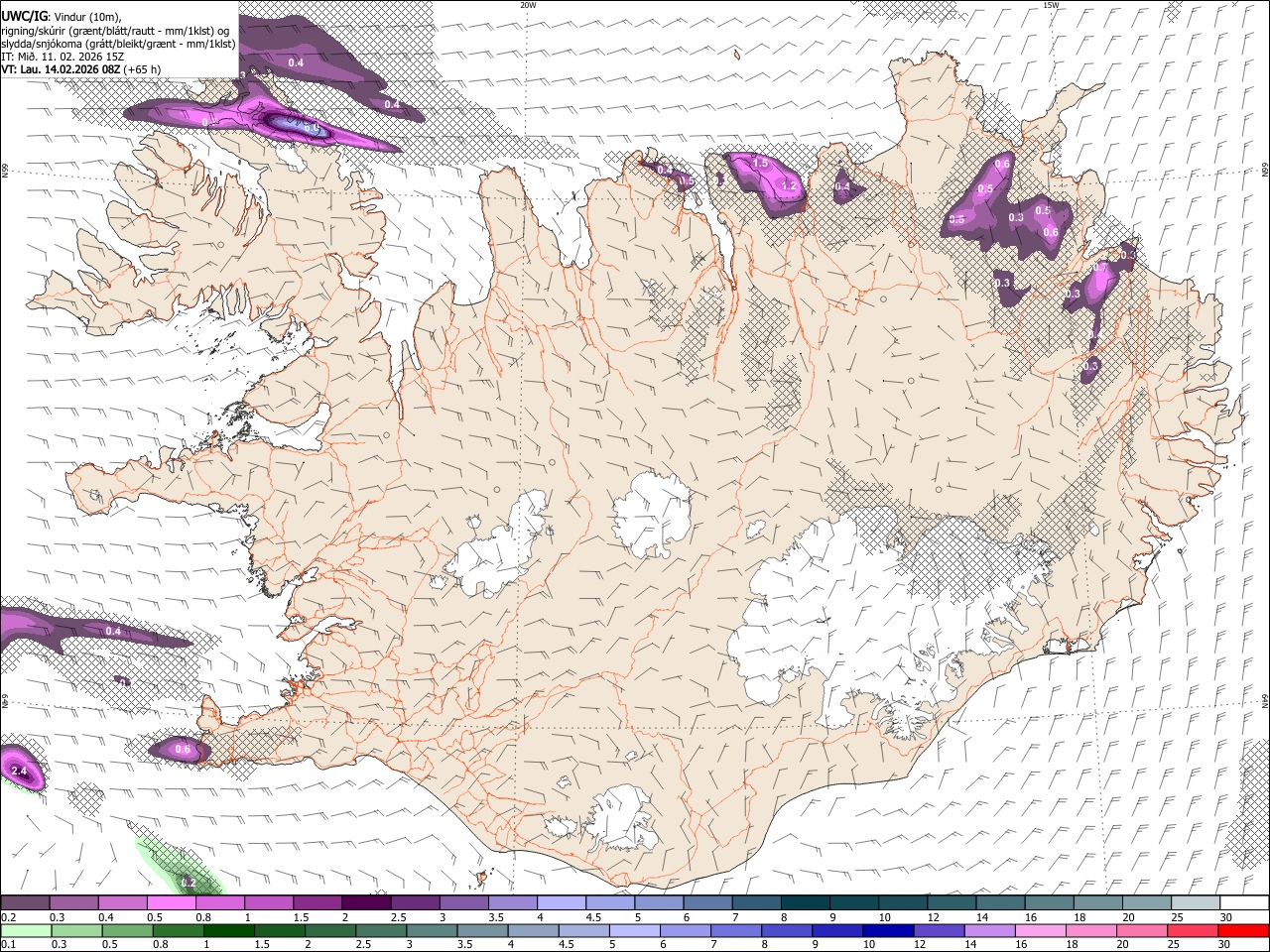The image size is (1270, 952).
Task: Select the light pink lower-row swatch starting at 16
Action: click(1040, 930)
